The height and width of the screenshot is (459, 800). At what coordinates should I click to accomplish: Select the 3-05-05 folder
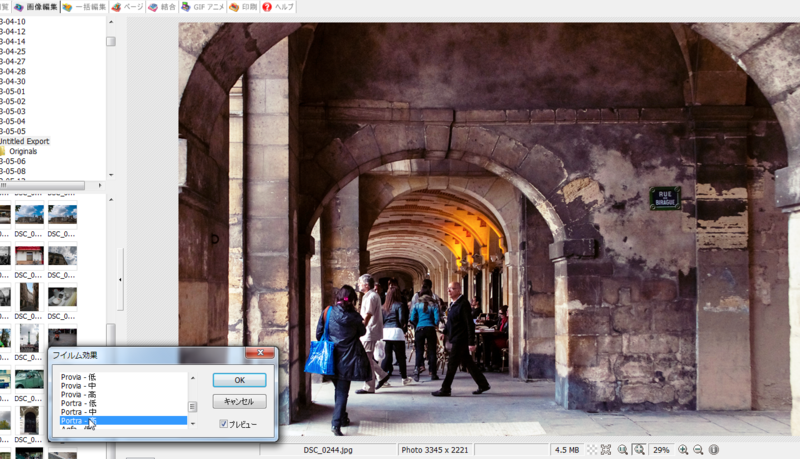click(x=13, y=131)
